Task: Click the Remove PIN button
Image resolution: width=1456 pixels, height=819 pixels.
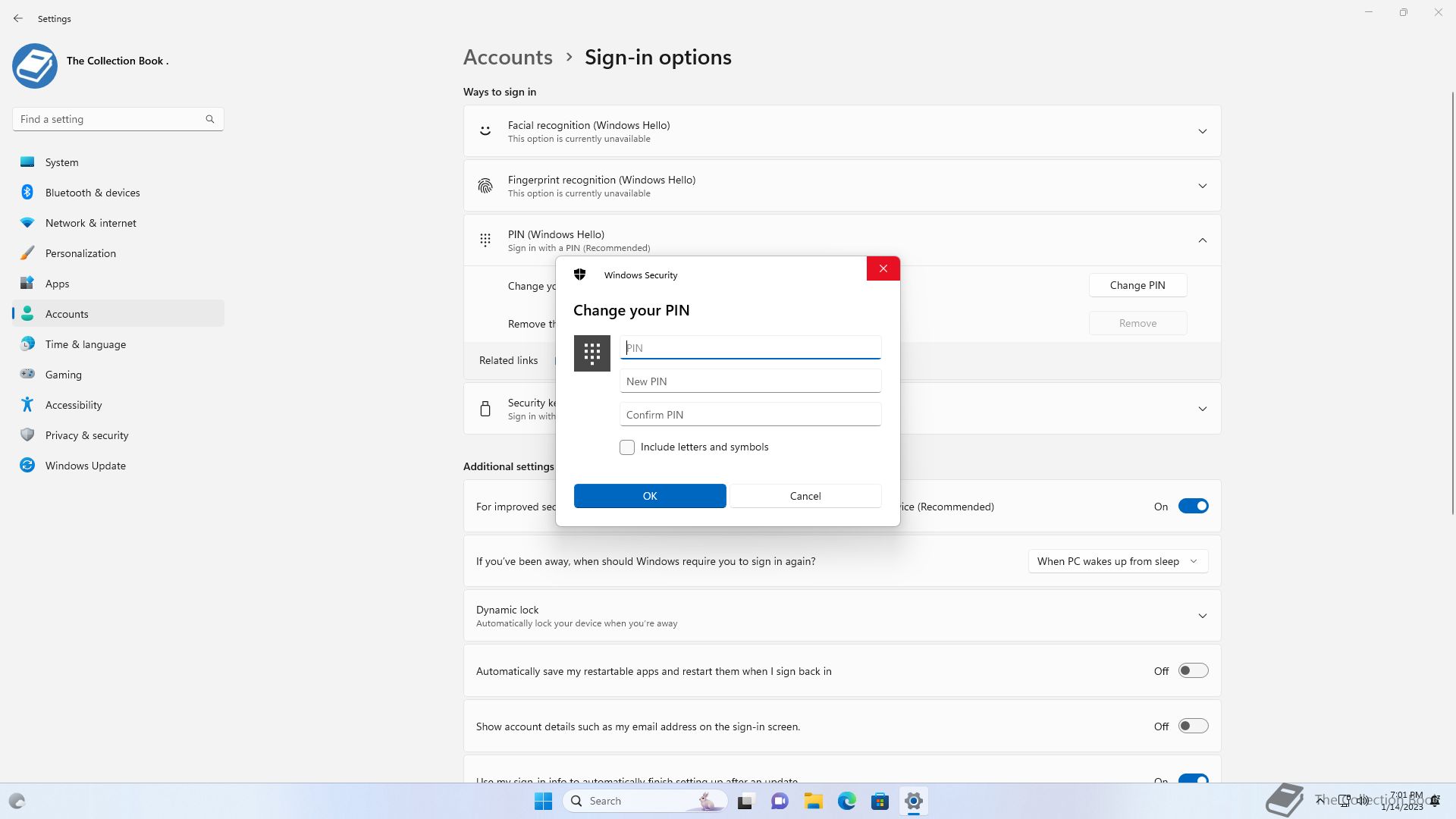Action: 1137,323
